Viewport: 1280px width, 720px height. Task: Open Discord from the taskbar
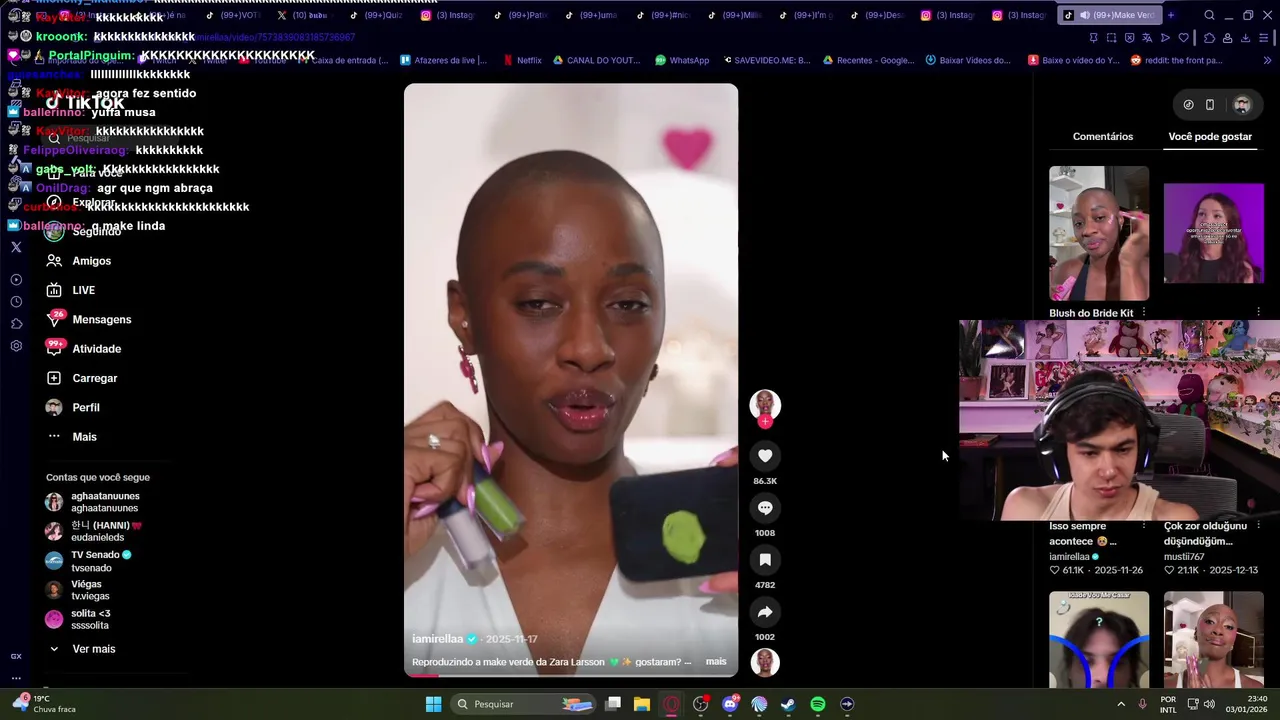pos(730,704)
